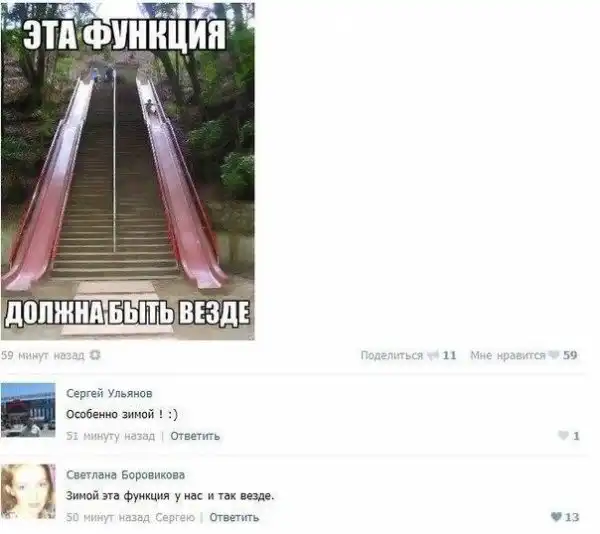Like Сергей Ульянов's comment with the heart icon
The image size is (600, 534).
tap(563, 435)
